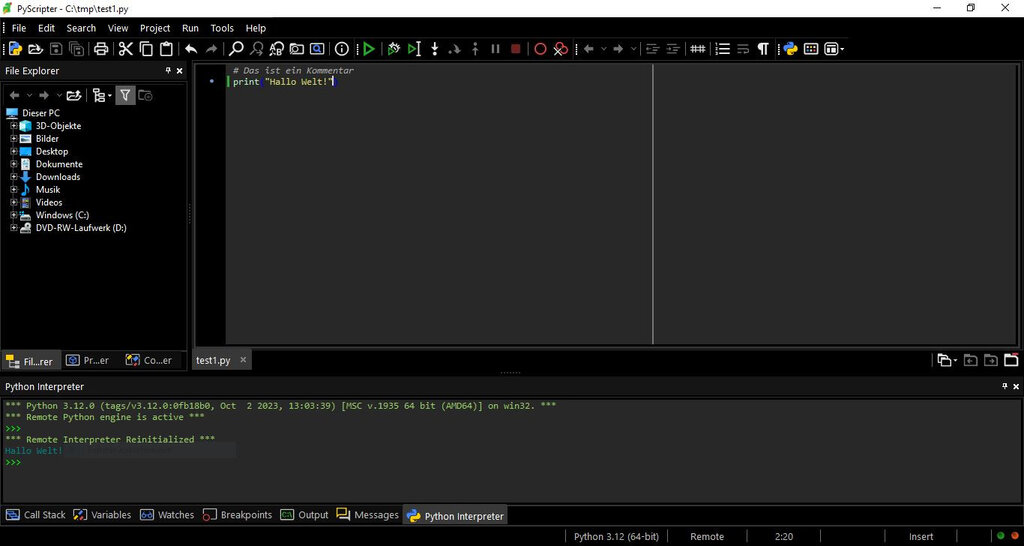Open the layouts dropdown arrow in toolbar
Image resolution: width=1024 pixels, height=546 pixels.
point(843,49)
